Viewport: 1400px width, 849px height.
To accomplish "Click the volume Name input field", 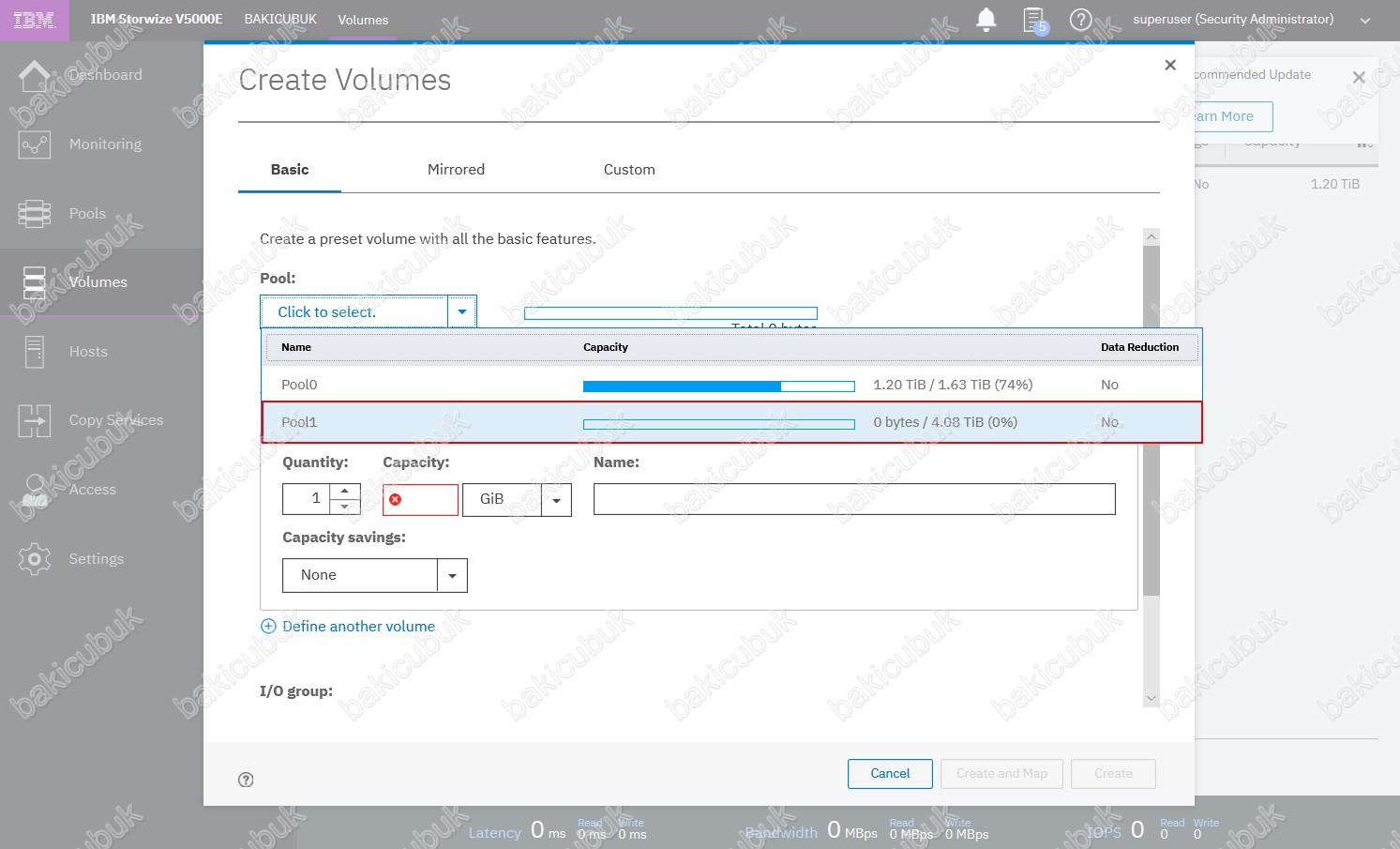I will click(x=853, y=499).
